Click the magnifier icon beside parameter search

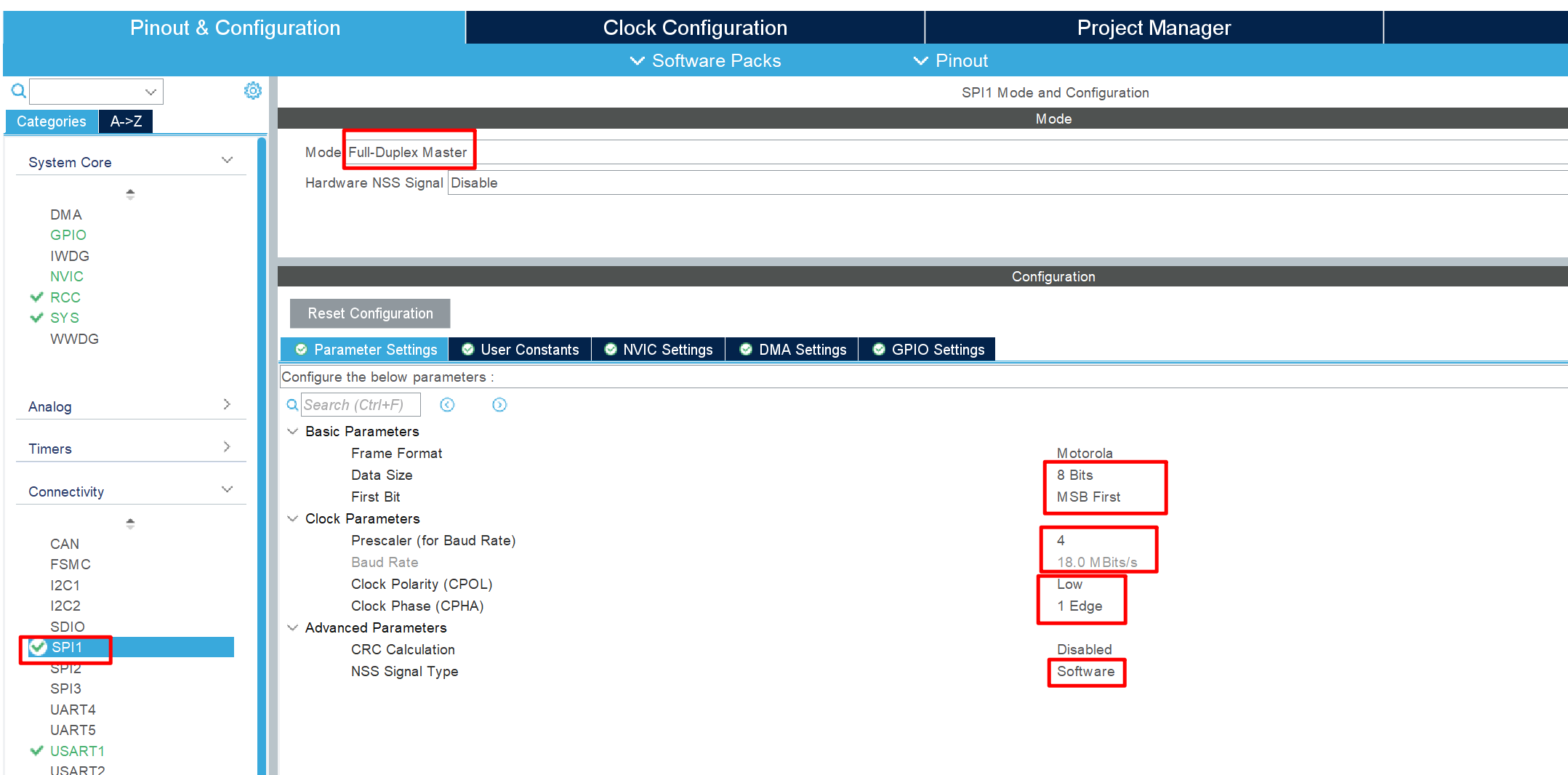[x=292, y=405]
